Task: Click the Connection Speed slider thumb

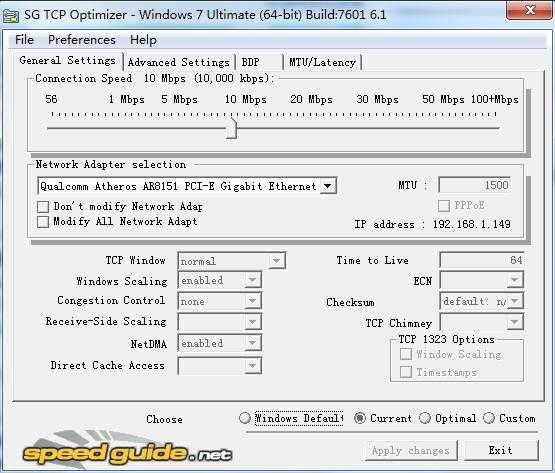Action: pos(231,129)
